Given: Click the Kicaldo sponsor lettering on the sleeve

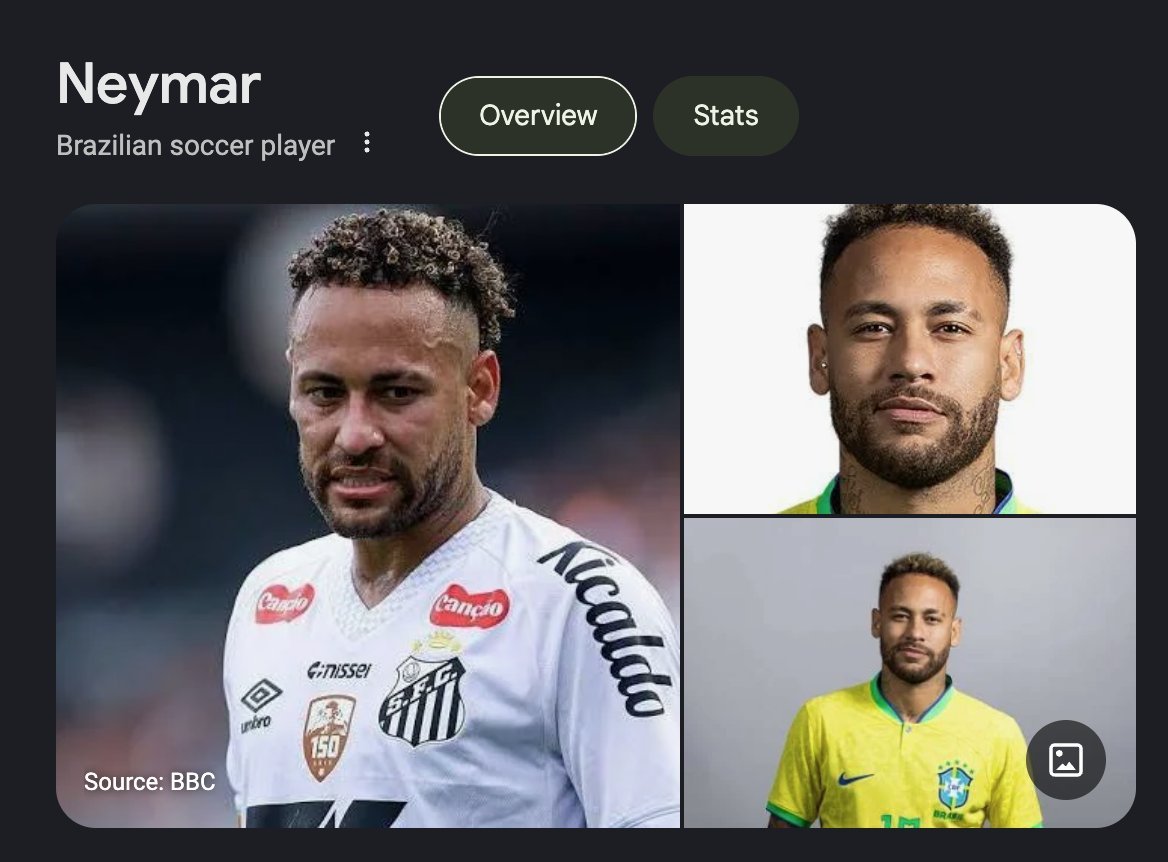Looking at the screenshot, I should tap(609, 628).
